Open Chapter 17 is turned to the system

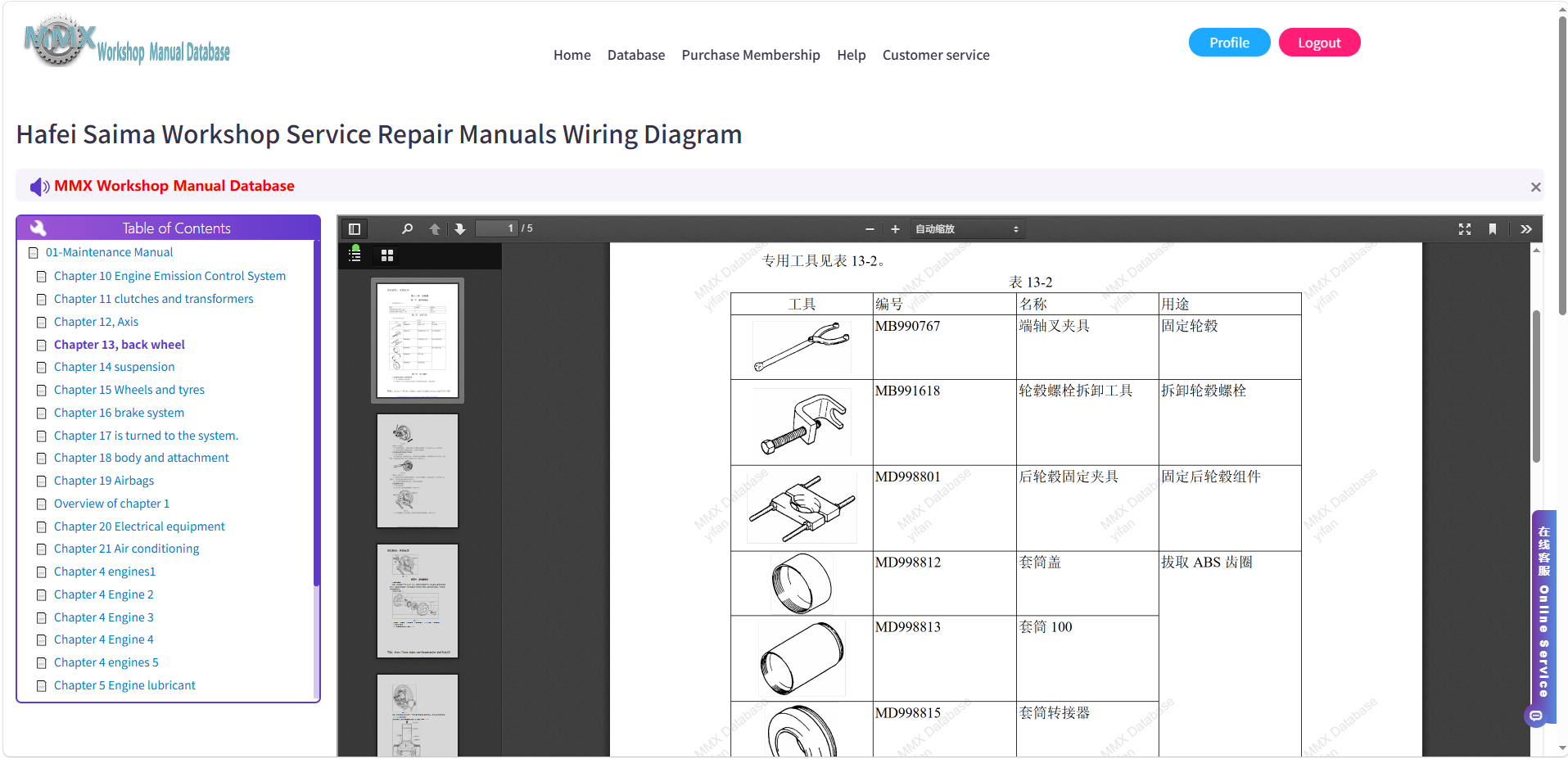pos(146,436)
